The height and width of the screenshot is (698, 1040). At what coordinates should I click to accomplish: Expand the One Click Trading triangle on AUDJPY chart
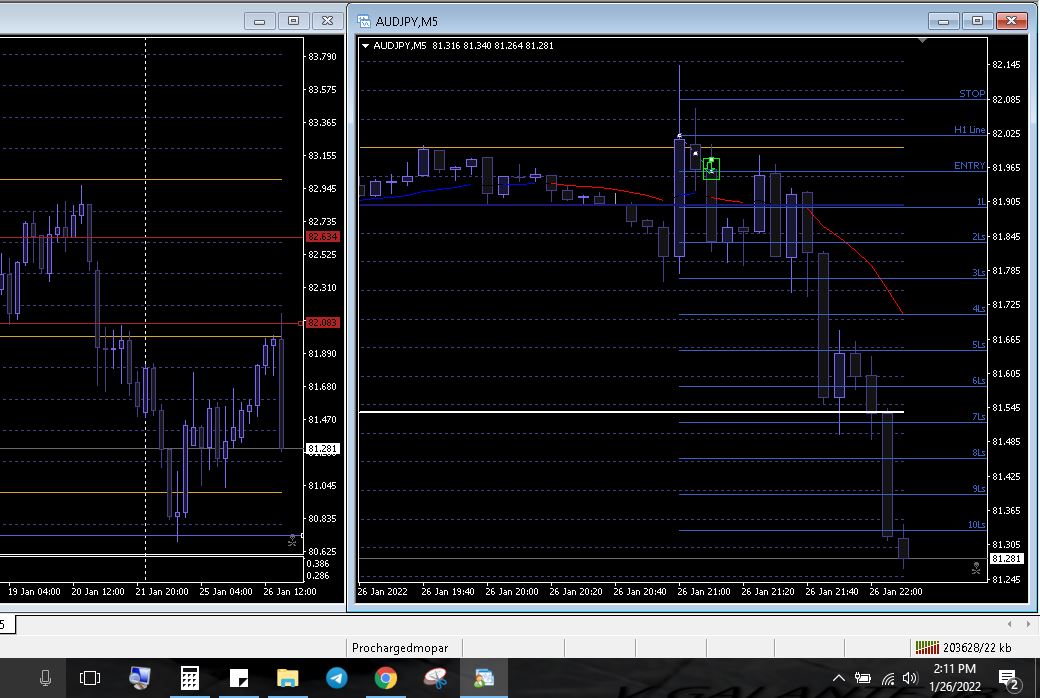(366, 46)
